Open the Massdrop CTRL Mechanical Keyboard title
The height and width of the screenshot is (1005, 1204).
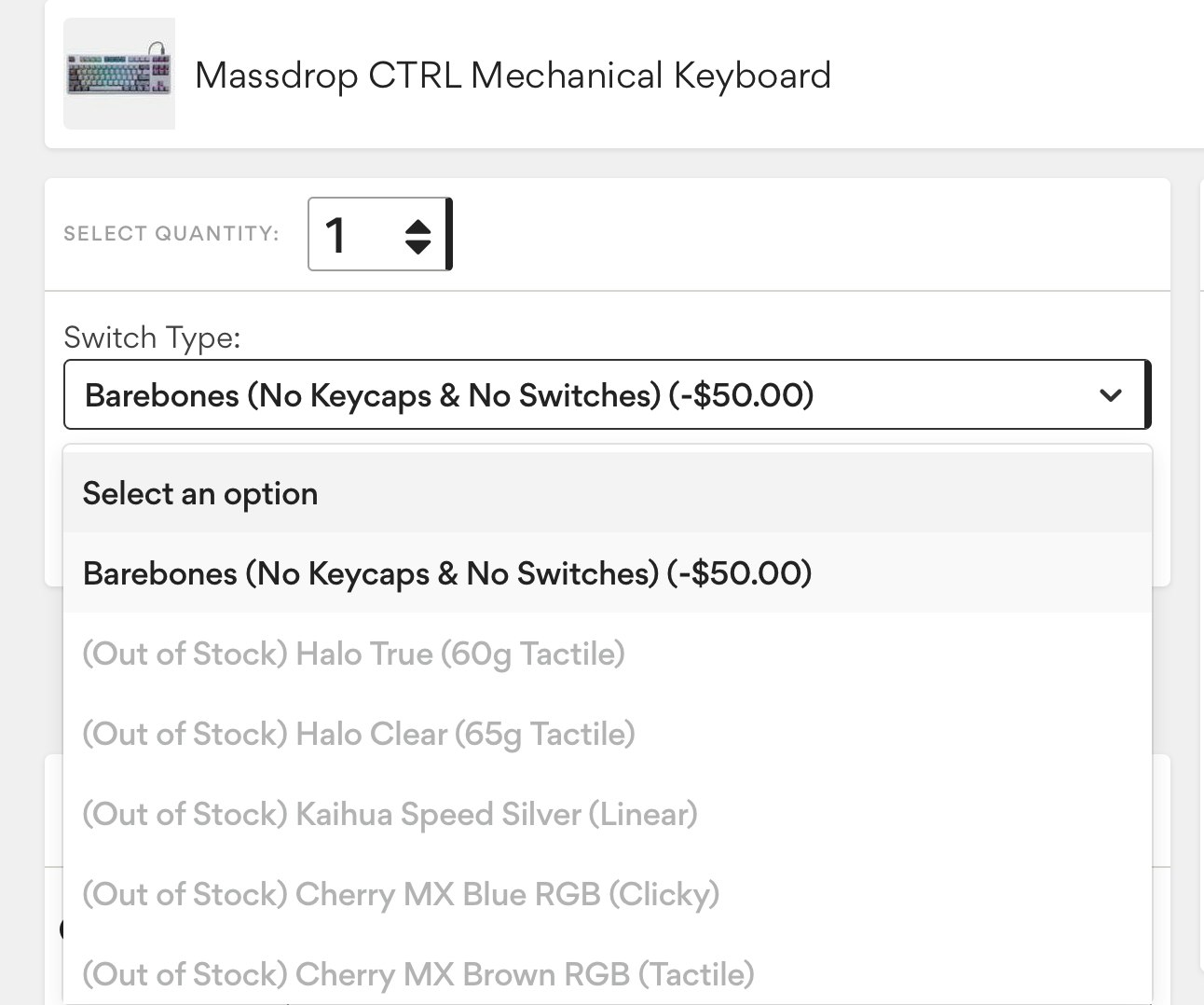click(x=513, y=76)
